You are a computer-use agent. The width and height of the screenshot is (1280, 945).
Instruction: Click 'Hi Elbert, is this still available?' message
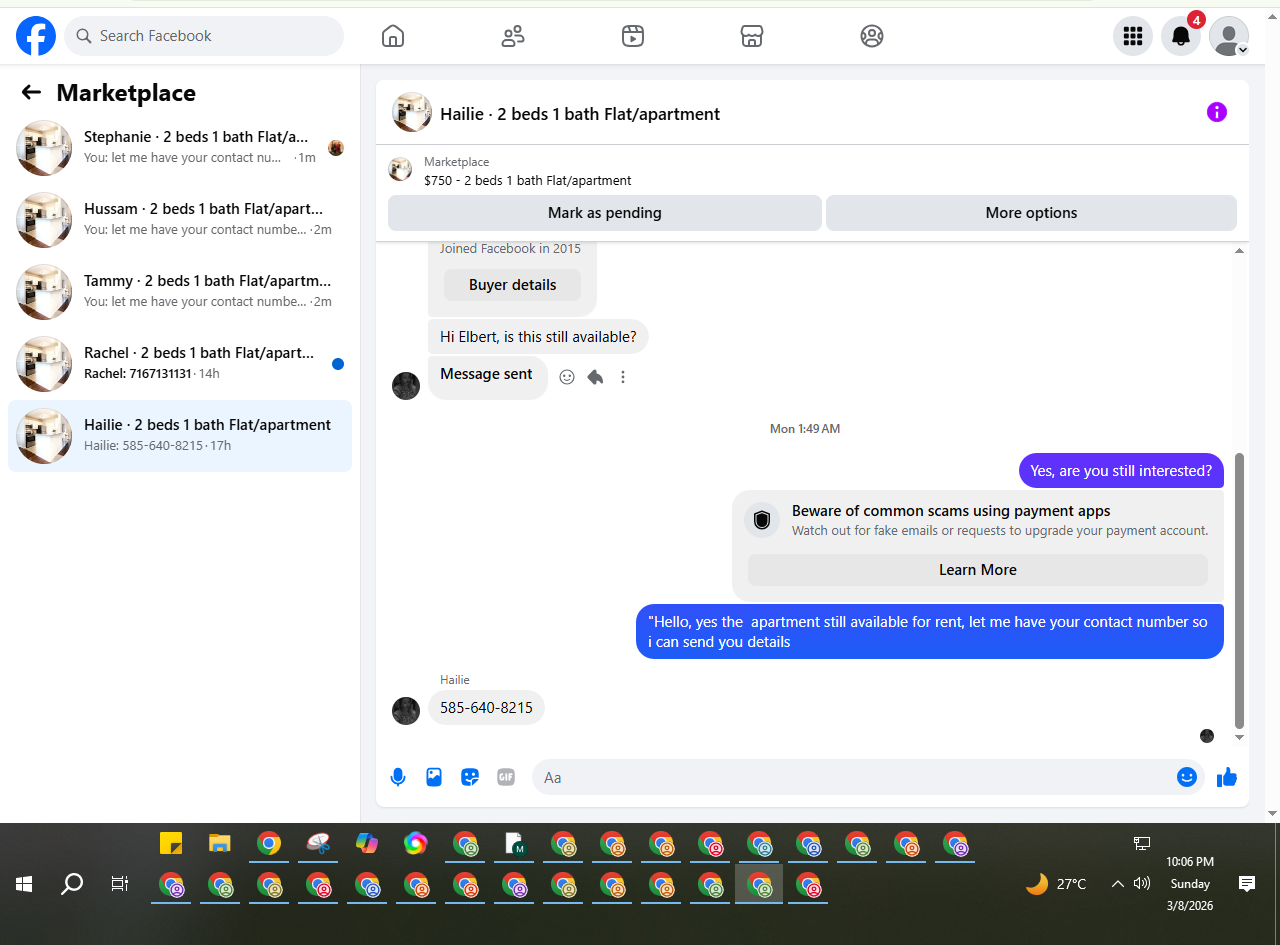point(538,337)
